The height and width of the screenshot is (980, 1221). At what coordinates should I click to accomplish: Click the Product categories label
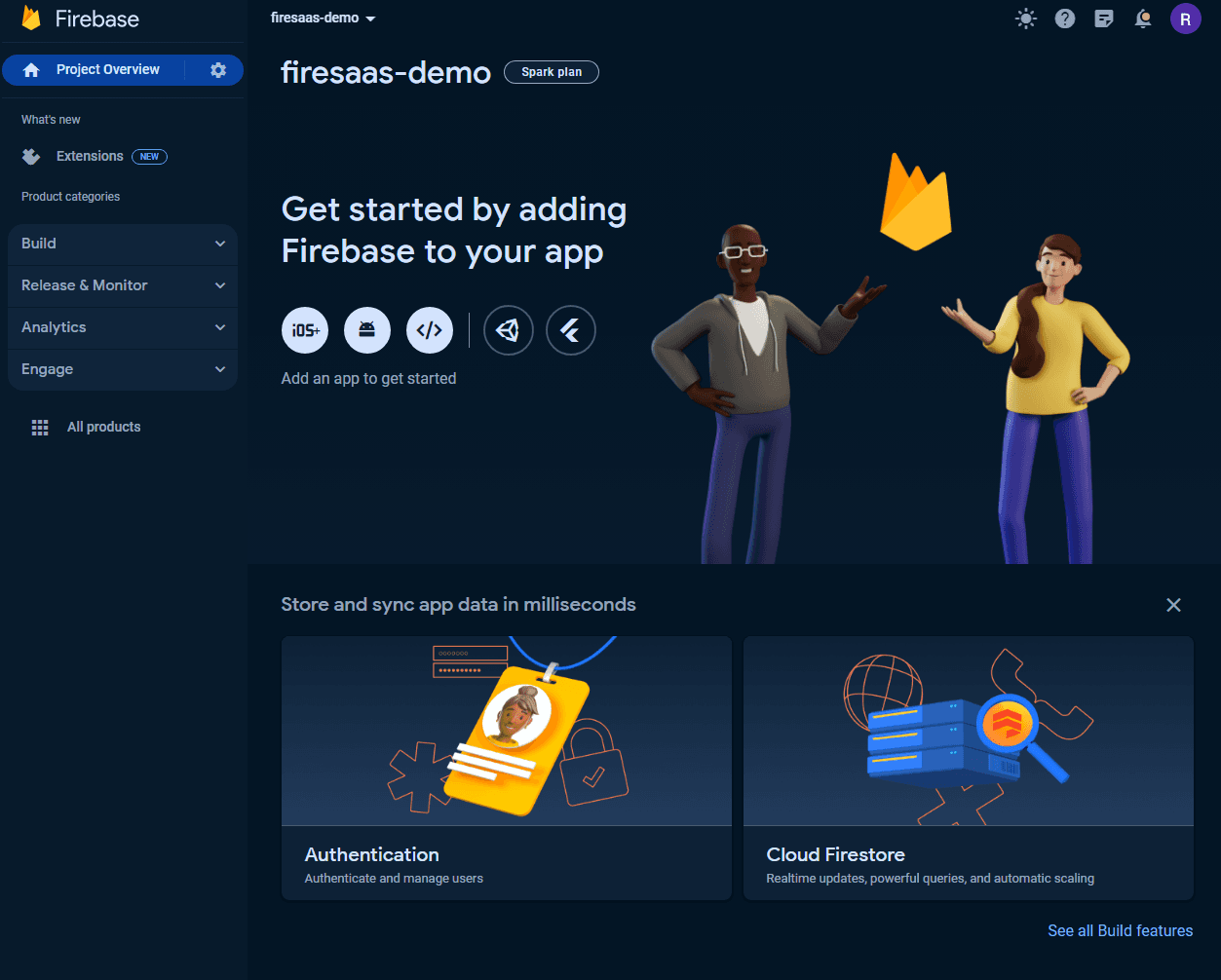point(70,197)
